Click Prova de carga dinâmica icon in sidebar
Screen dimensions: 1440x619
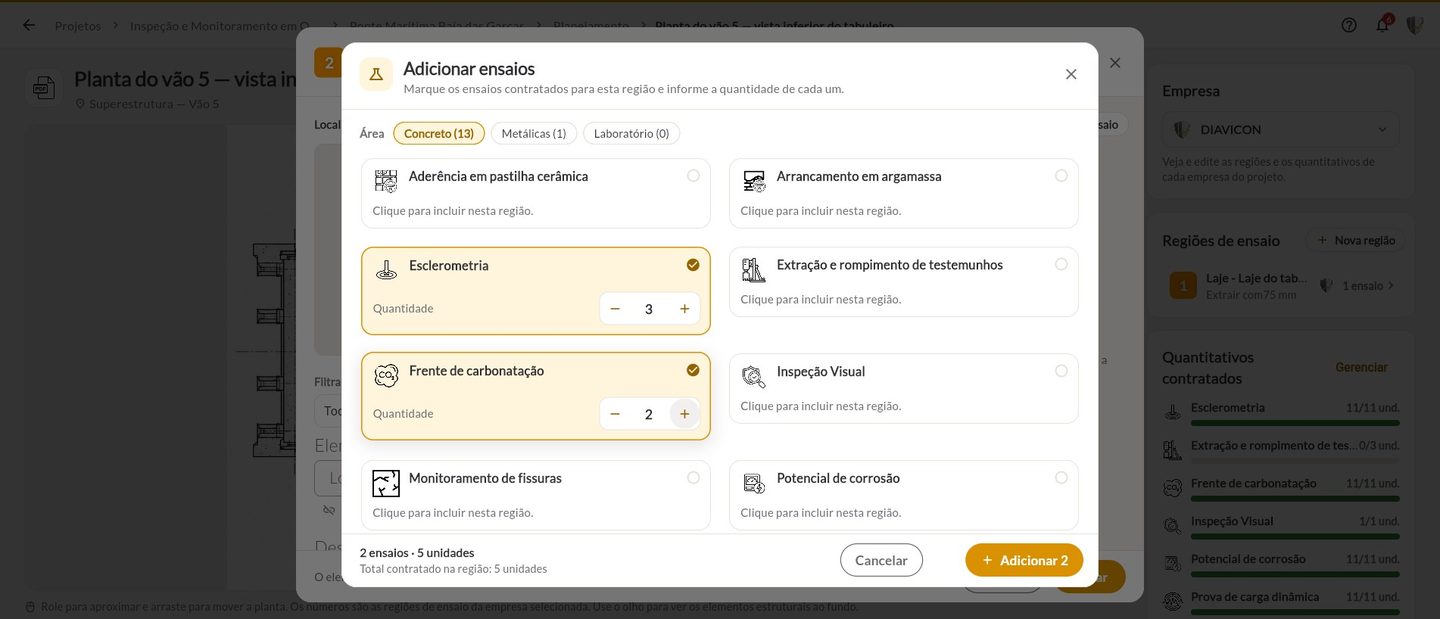(1173, 601)
